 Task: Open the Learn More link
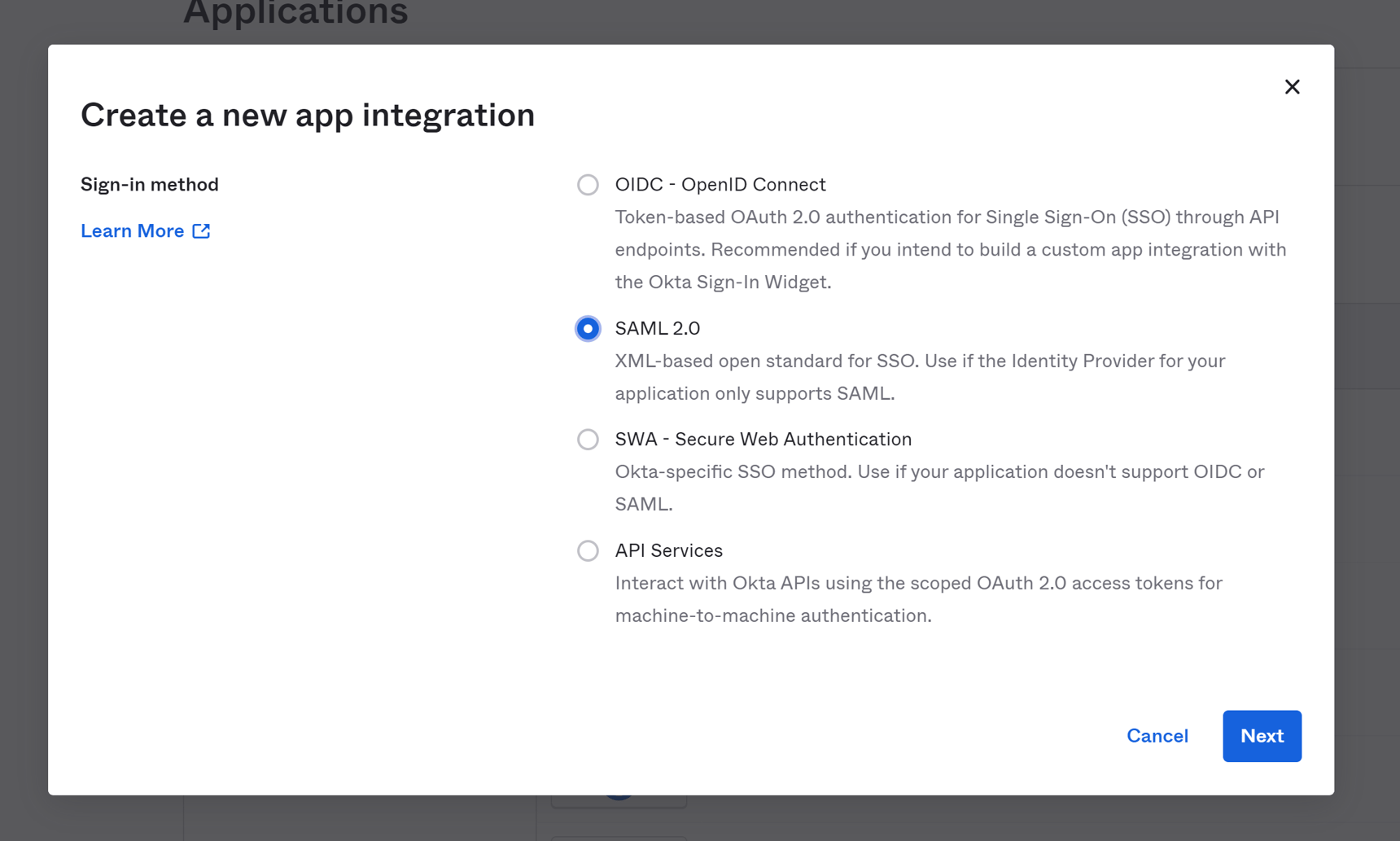click(x=132, y=230)
